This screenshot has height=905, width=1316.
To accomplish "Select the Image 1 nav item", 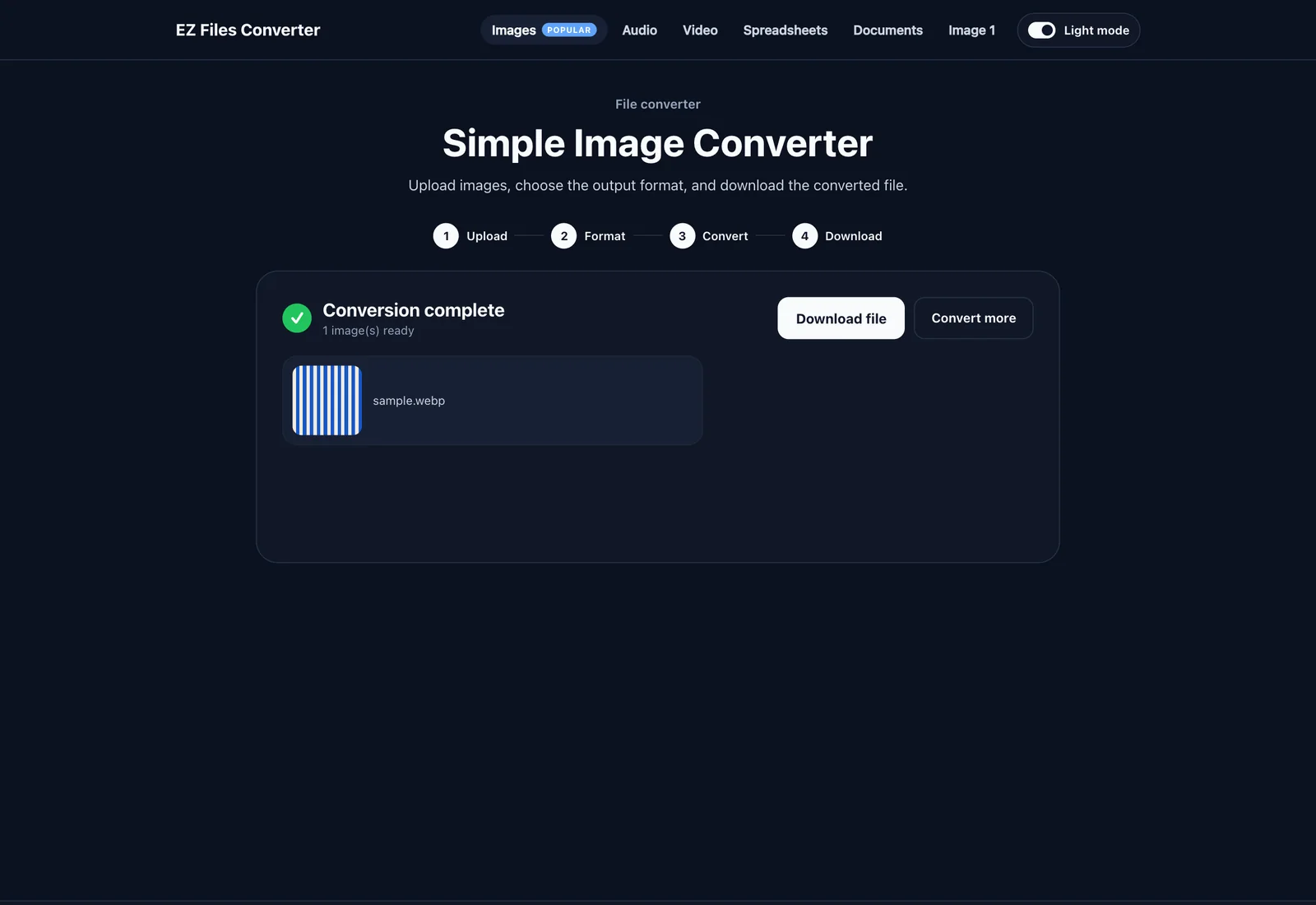I will click(971, 30).
